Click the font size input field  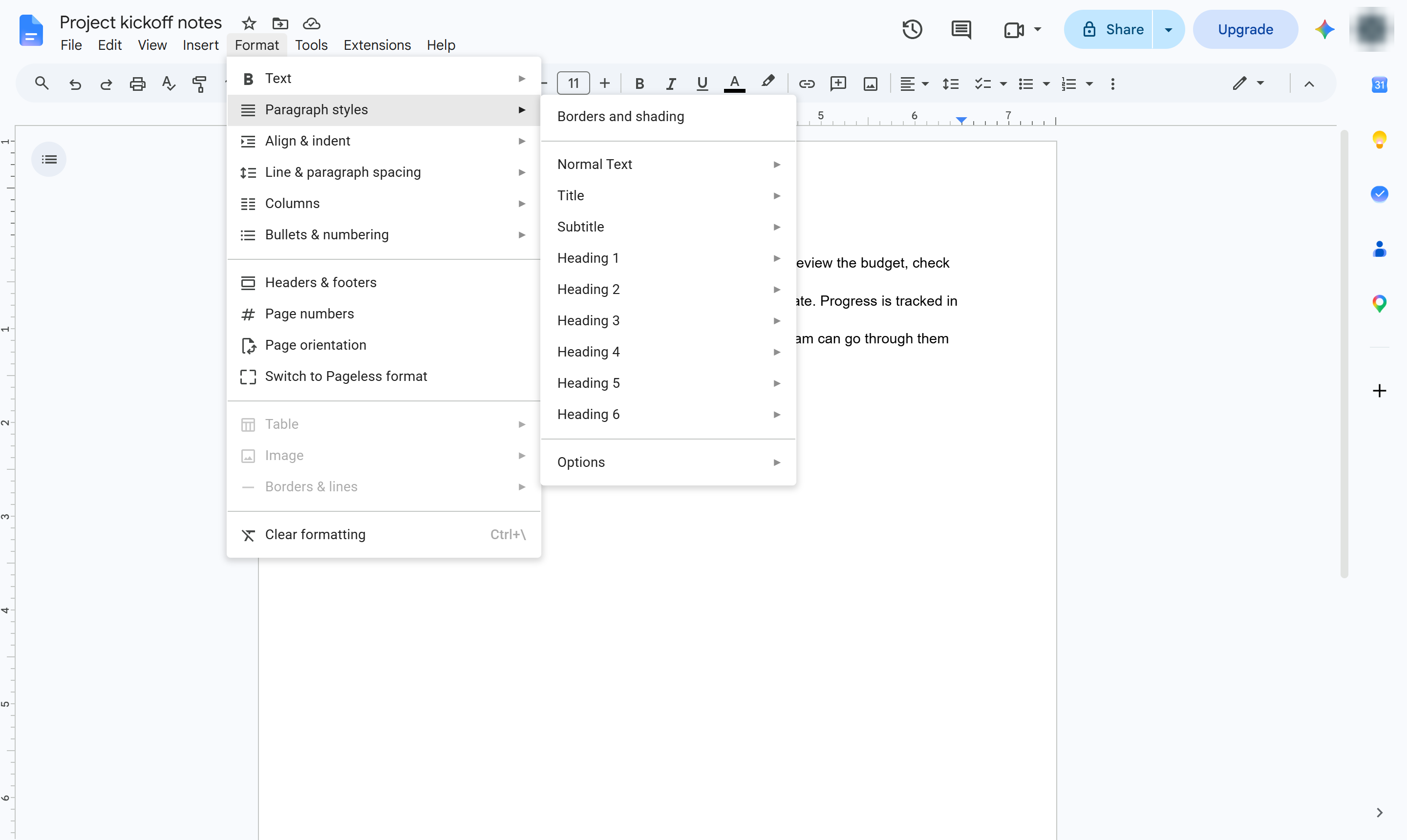(573, 84)
